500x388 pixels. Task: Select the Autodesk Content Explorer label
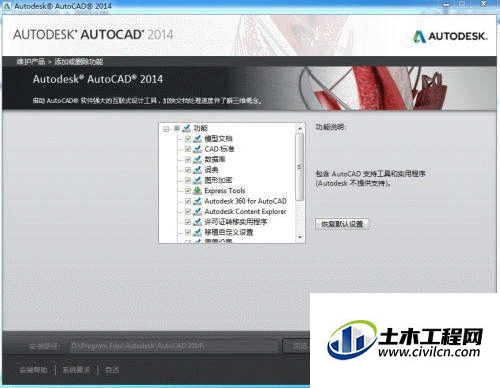coord(245,211)
